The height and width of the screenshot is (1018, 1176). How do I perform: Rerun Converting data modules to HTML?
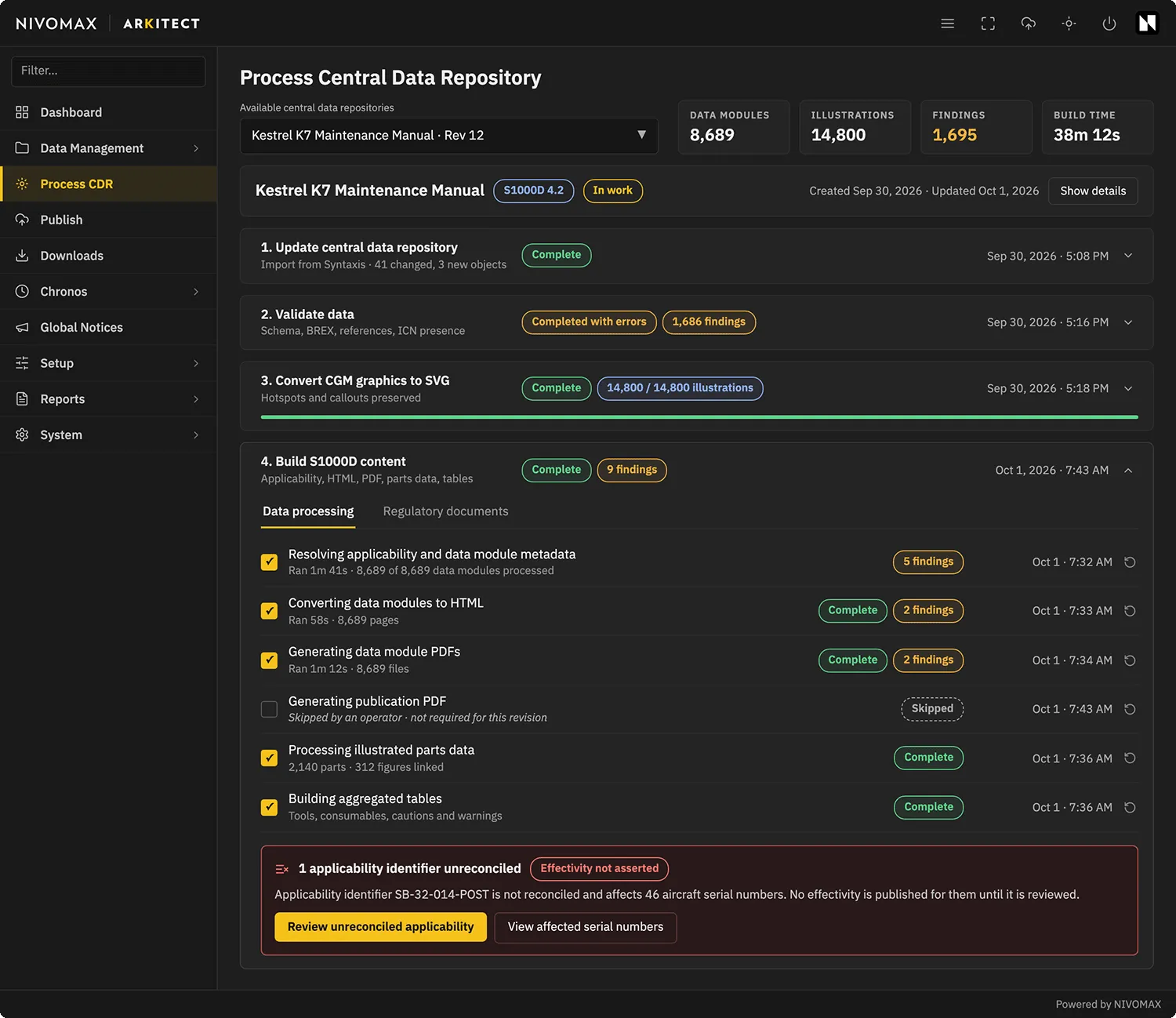[1130, 611]
